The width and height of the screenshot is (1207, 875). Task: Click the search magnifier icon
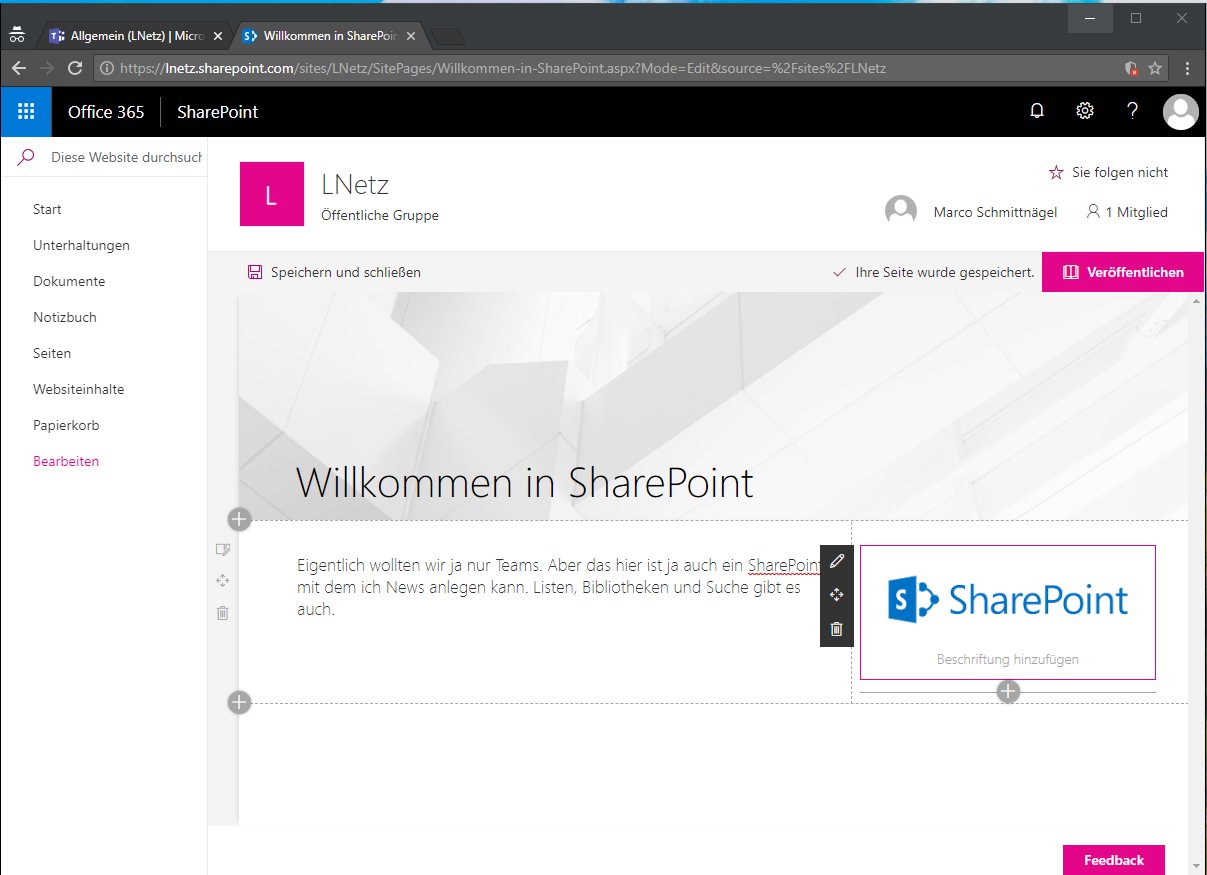(x=26, y=157)
